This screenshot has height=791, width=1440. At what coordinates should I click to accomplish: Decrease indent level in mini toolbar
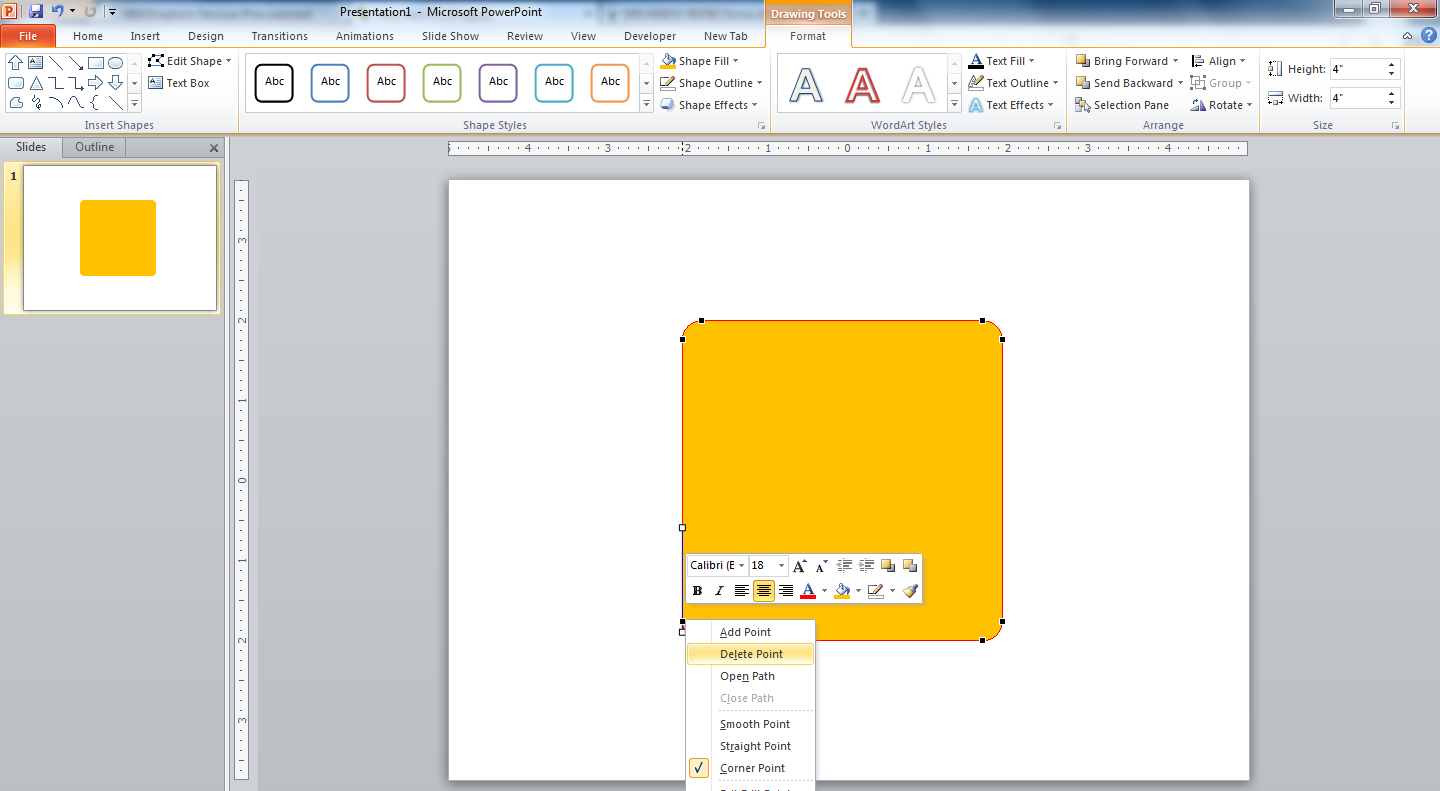click(844, 566)
